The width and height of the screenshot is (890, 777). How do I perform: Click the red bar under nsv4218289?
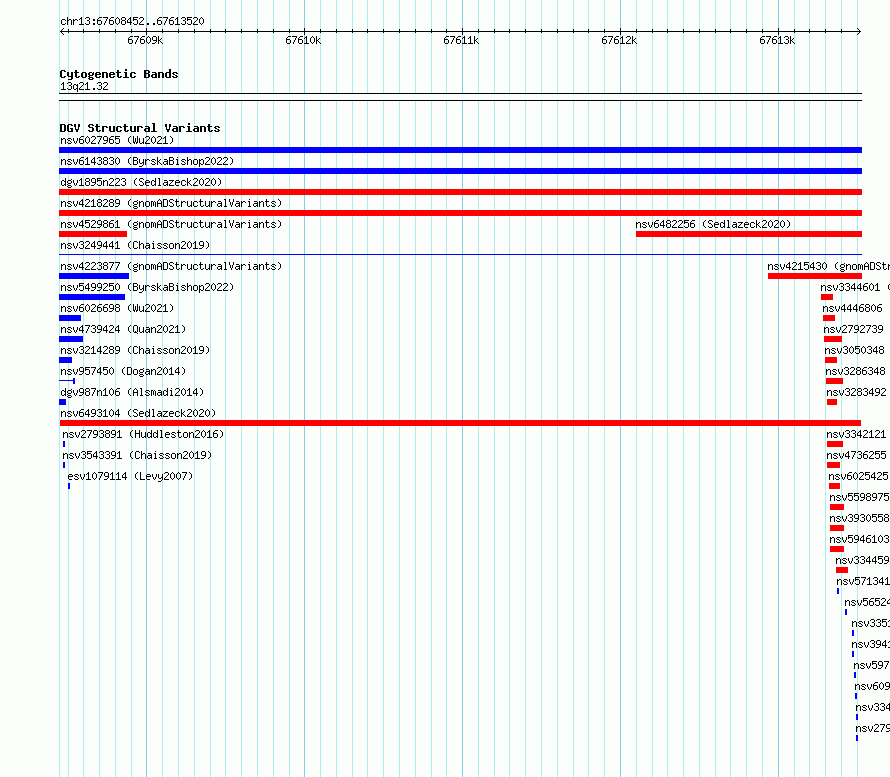coord(460,213)
